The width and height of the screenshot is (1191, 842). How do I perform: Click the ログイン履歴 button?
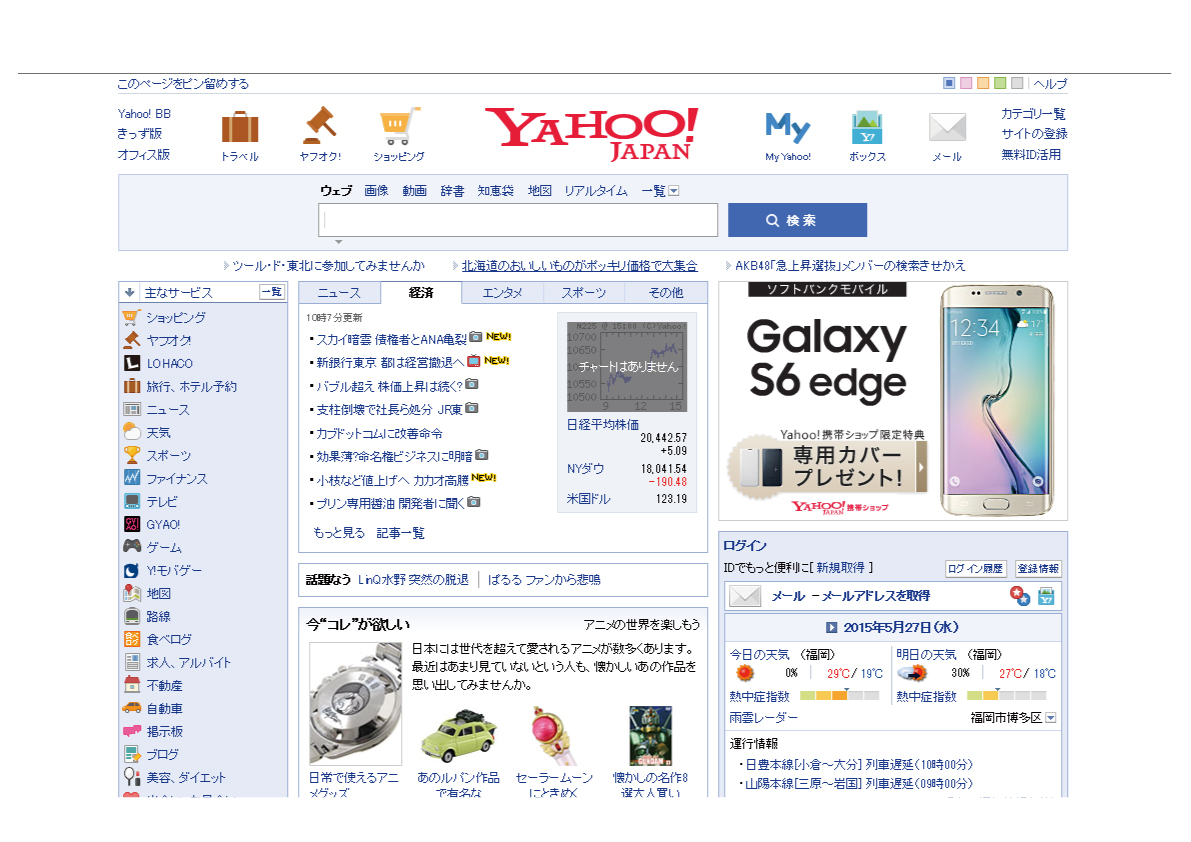tap(976, 569)
